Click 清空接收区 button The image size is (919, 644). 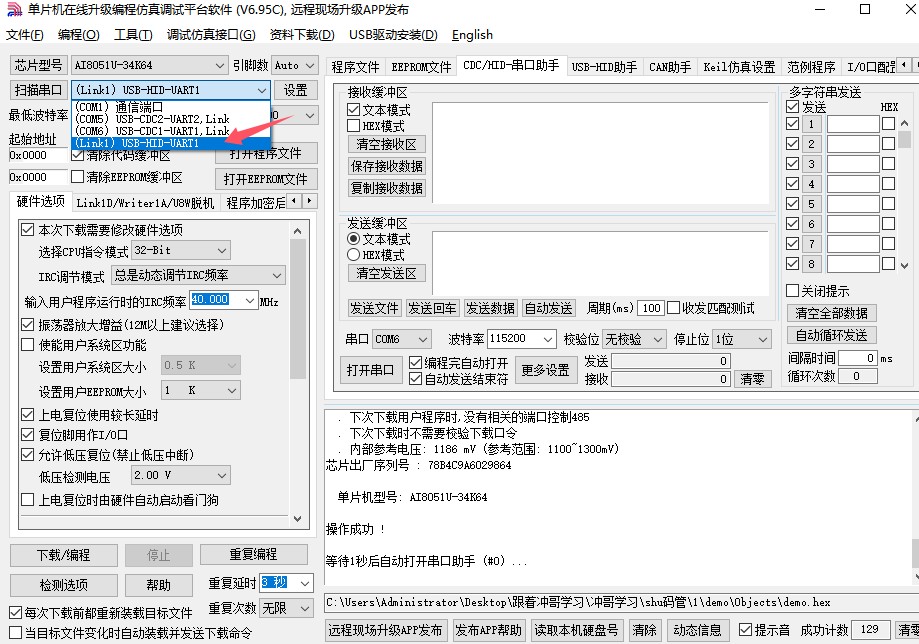pos(386,144)
